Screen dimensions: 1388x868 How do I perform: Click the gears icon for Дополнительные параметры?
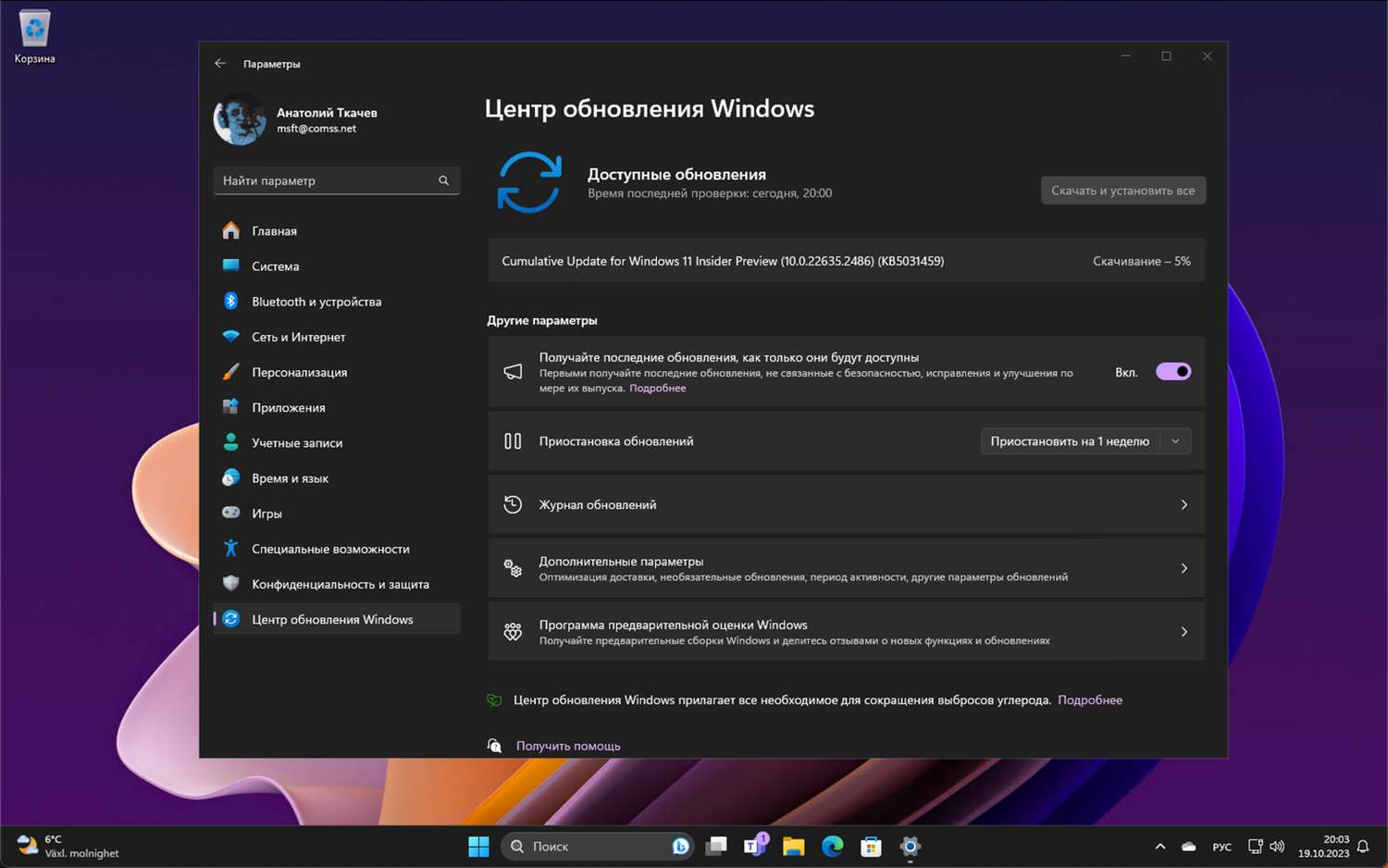point(513,568)
